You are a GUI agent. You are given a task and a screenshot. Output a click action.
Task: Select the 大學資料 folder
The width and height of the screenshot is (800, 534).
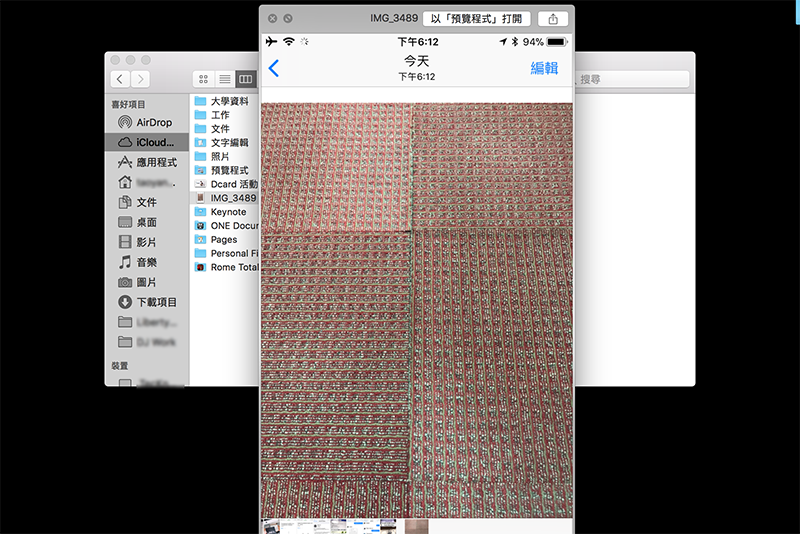pos(225,101)
